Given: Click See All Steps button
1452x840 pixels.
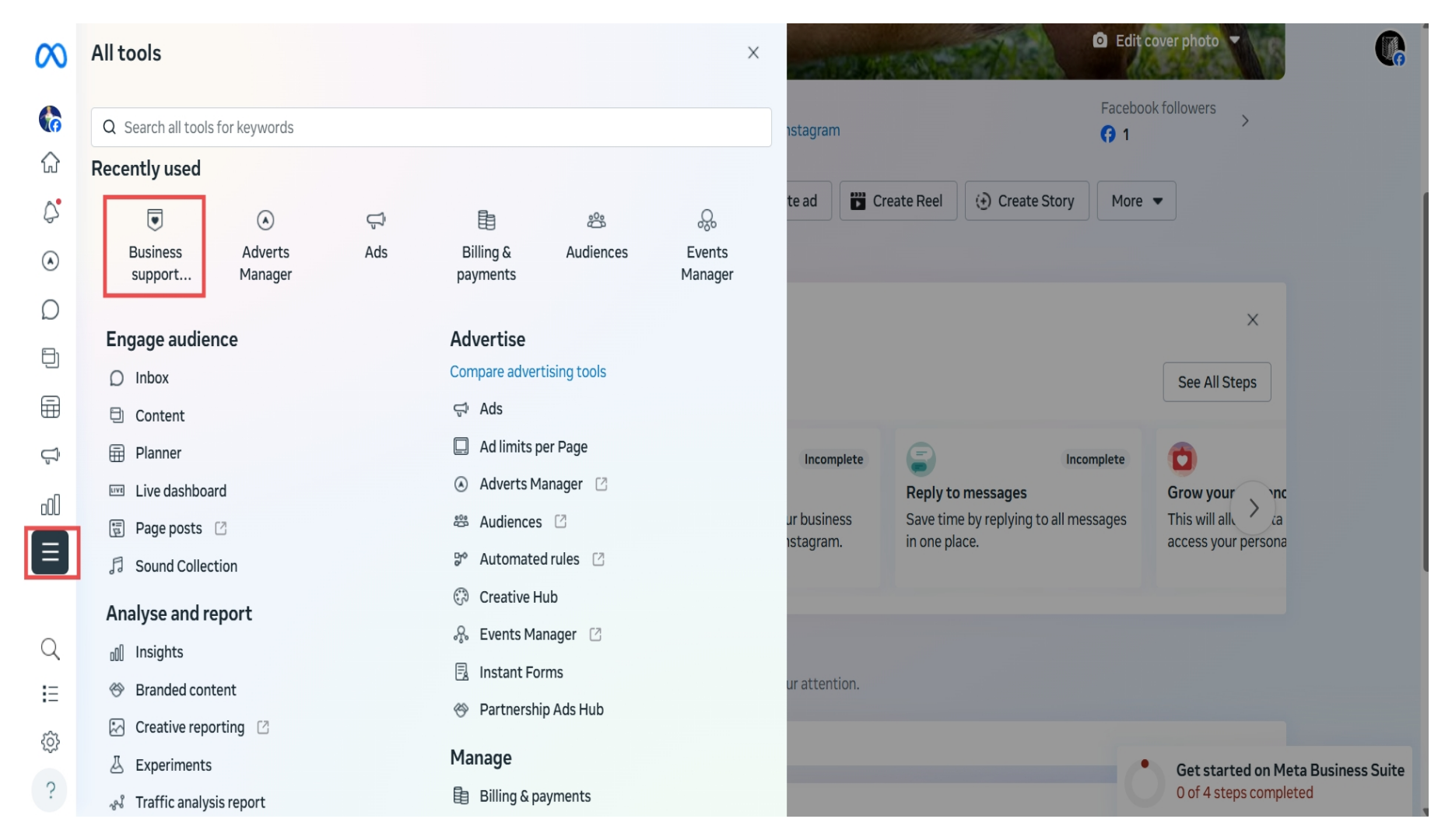Looking at the screenshot, I should click(x=1217, y=383).
